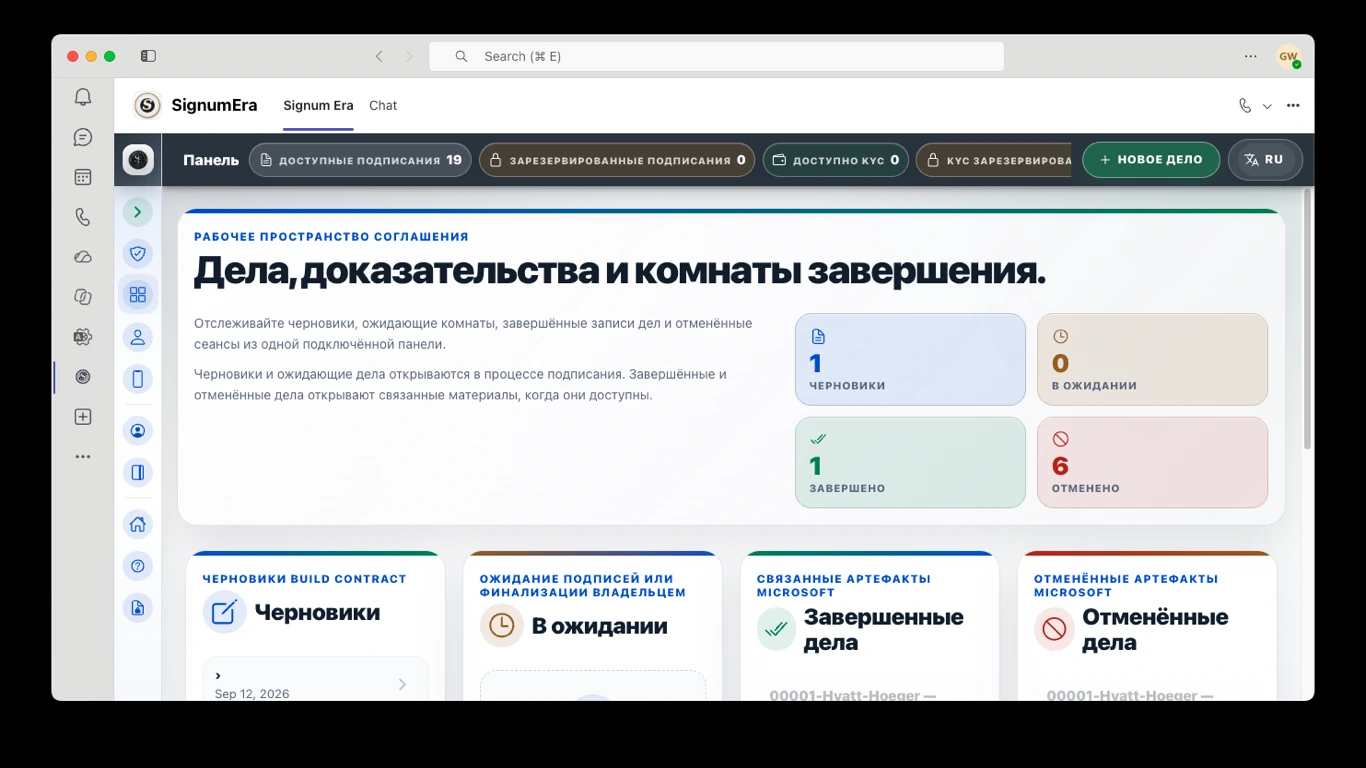Open the shield verification icon in sidebar
This screenshot has width=1366, height=768.
(138, 254)
